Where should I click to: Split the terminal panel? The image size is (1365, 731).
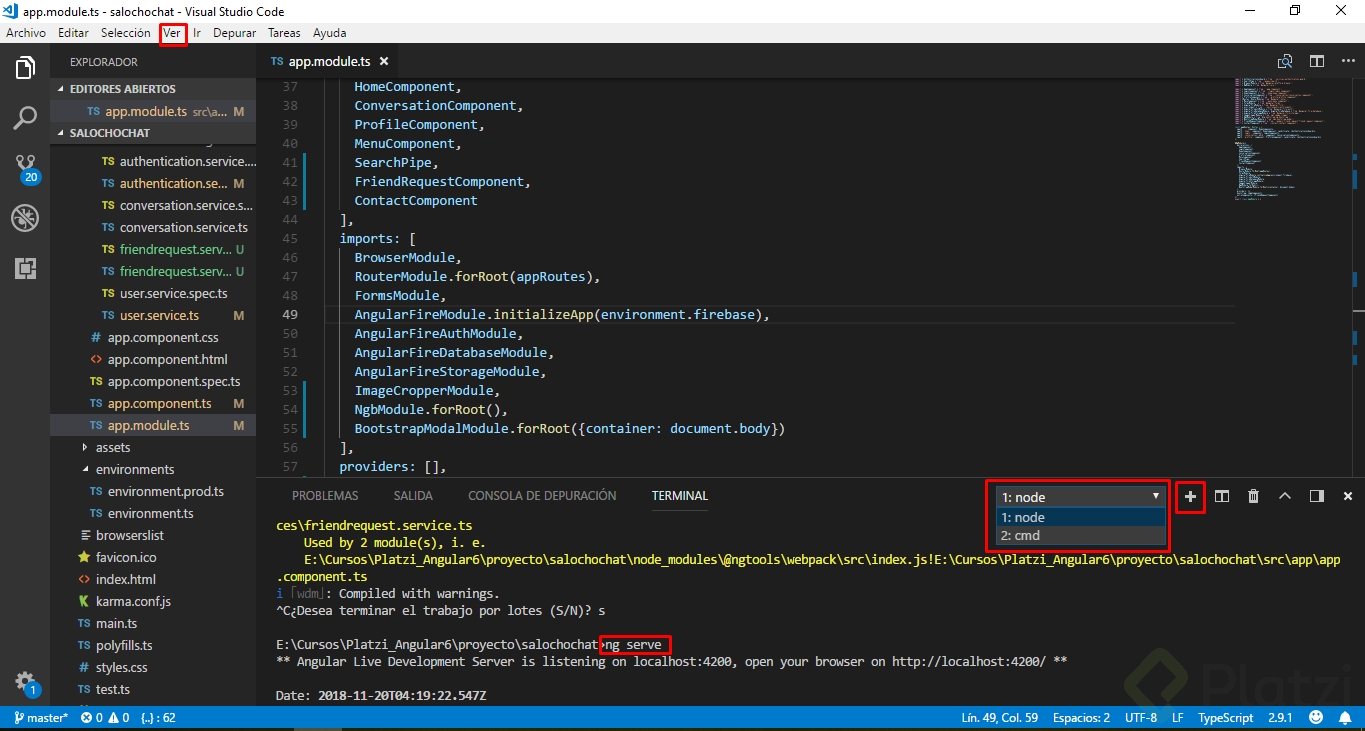point(1221,496)
